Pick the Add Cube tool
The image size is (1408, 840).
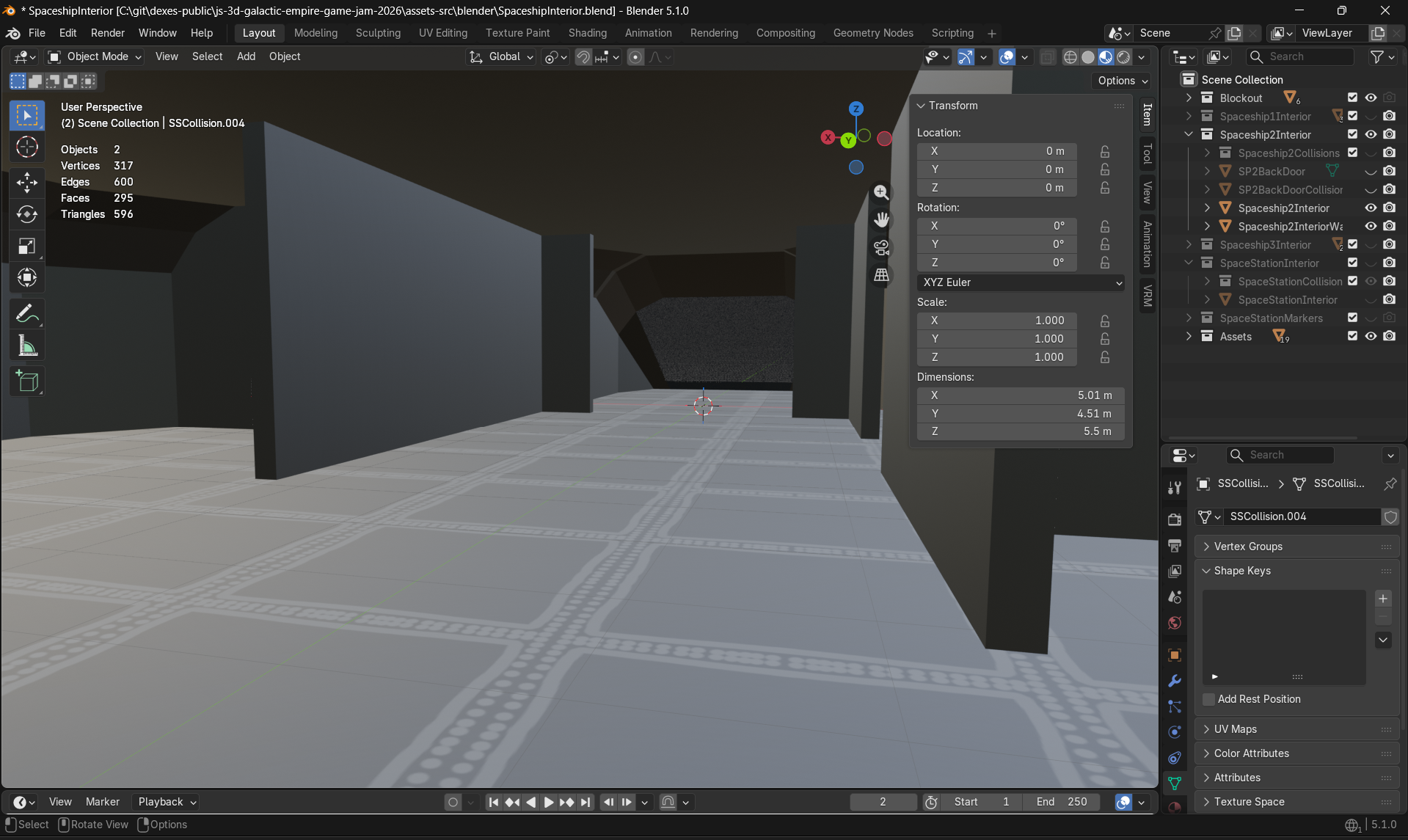(26, 380)
